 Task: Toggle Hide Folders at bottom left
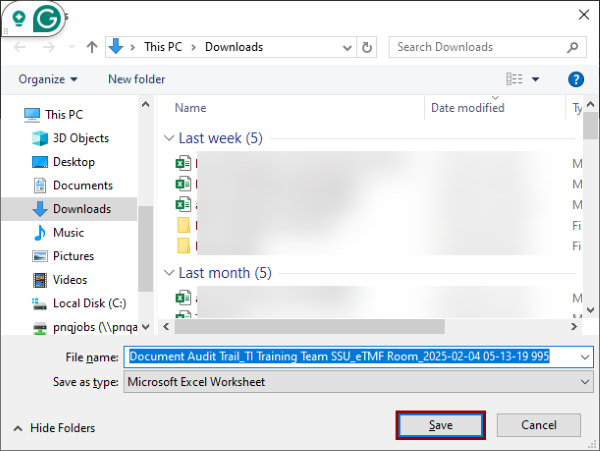coord(54,428)
